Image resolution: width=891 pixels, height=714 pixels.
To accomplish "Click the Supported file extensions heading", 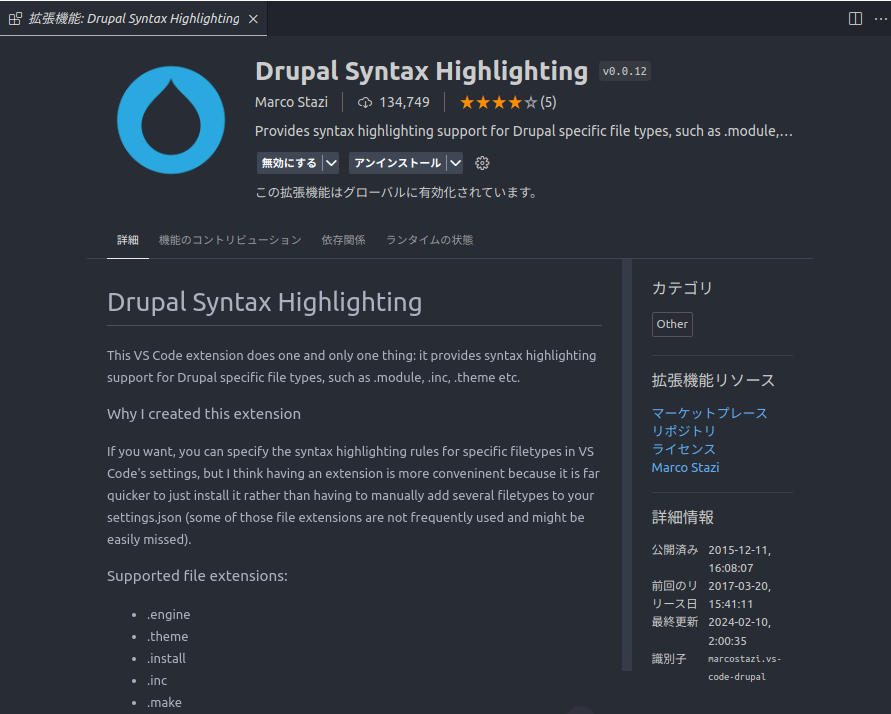I will 197,576.
